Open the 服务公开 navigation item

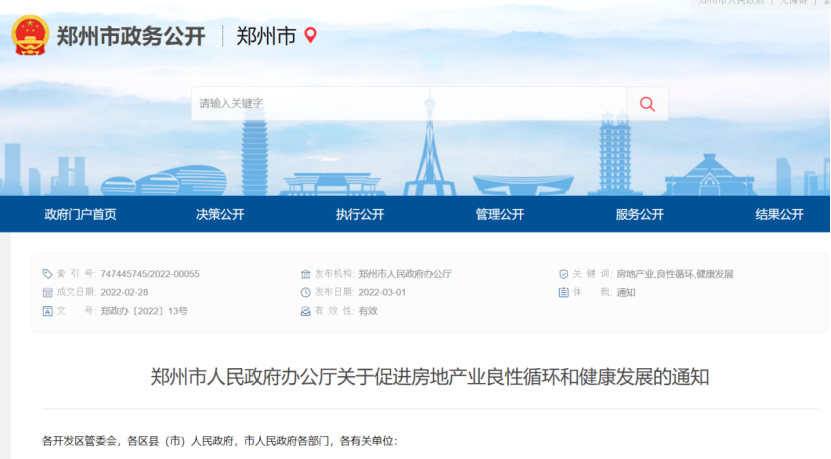pos(640,214)
